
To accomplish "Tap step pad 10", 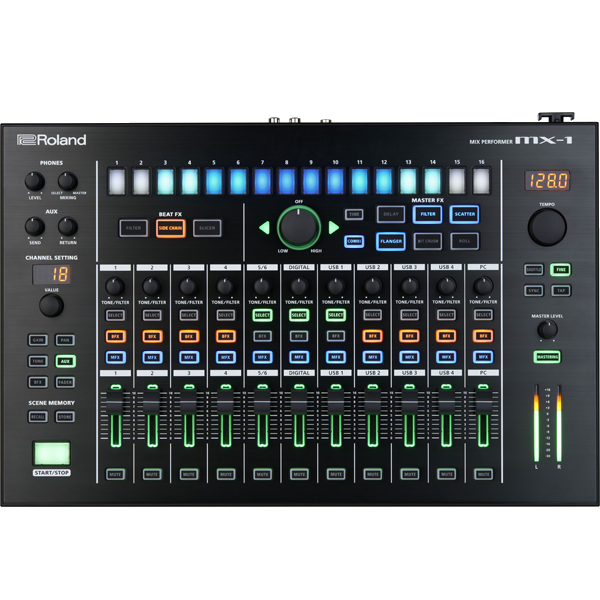I will [335, 182].
